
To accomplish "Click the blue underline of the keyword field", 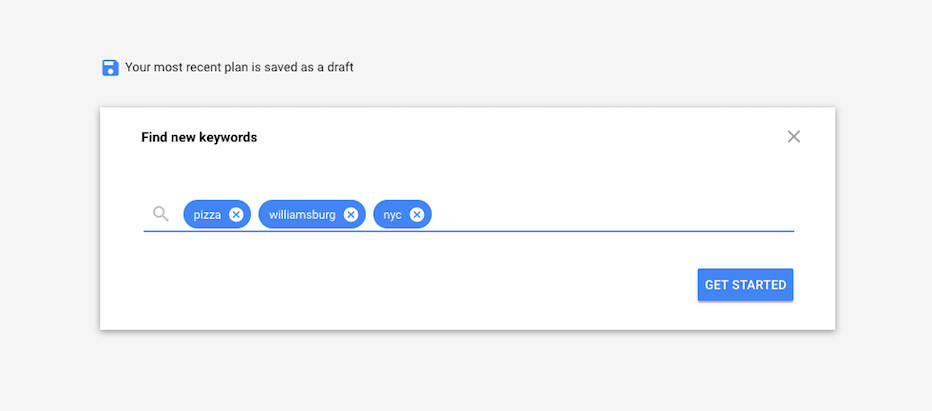I will click(x=468, y=231).
